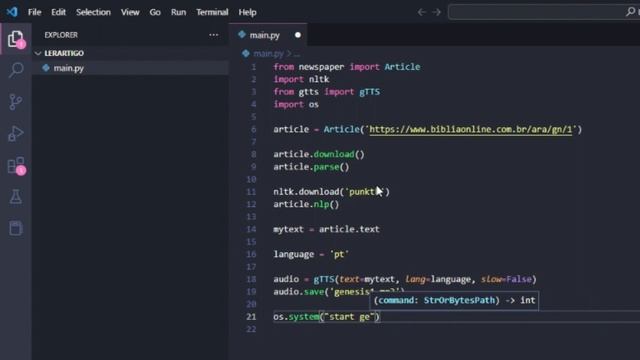
Task: Click 'os.system("start ge")' line
Action: point(327,317)
